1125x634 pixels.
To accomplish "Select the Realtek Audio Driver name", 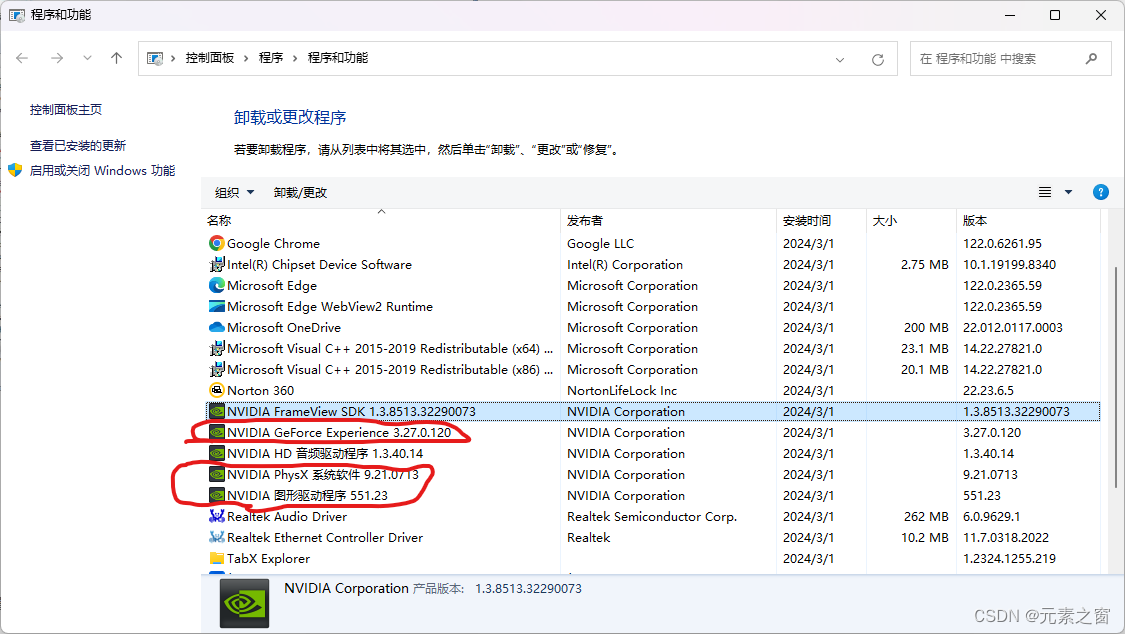I will (287, 516).
